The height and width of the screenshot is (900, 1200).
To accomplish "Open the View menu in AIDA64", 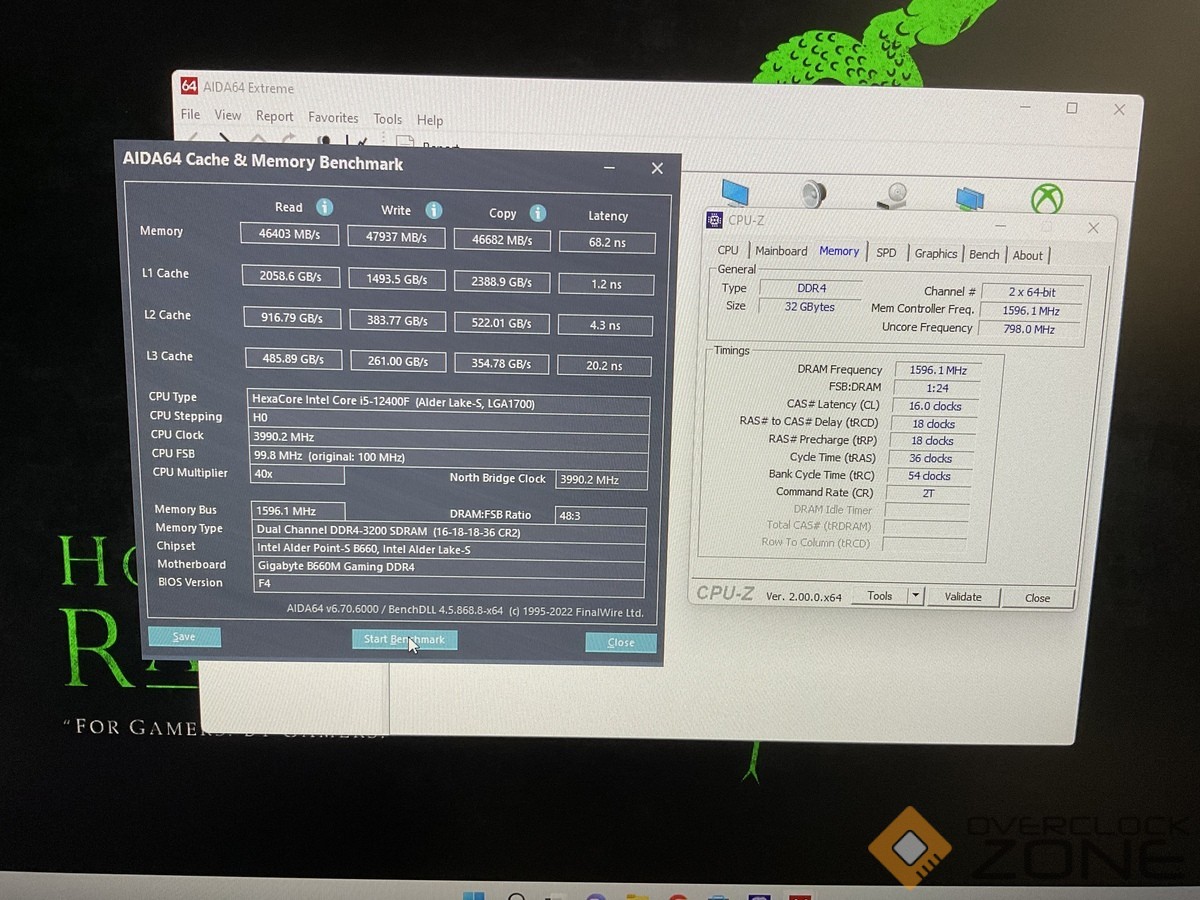I will coord(228,115).
